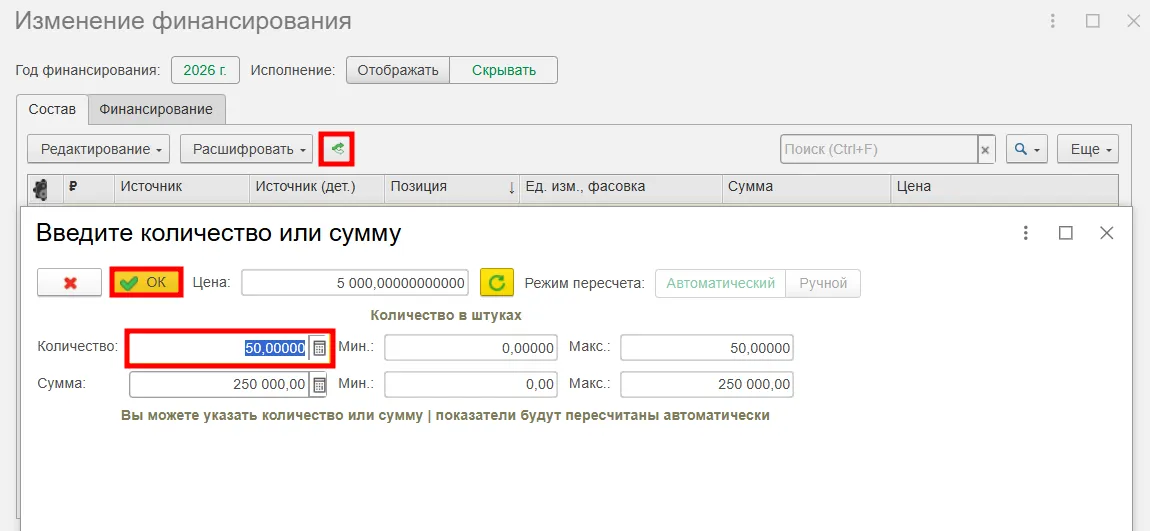The image size is (1150, 531).
Task: Sort by the Позиция column header
Action: click(452, 187)
